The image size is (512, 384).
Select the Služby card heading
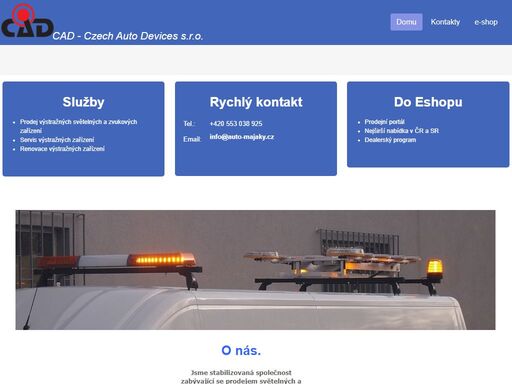[x=83, y=102]
